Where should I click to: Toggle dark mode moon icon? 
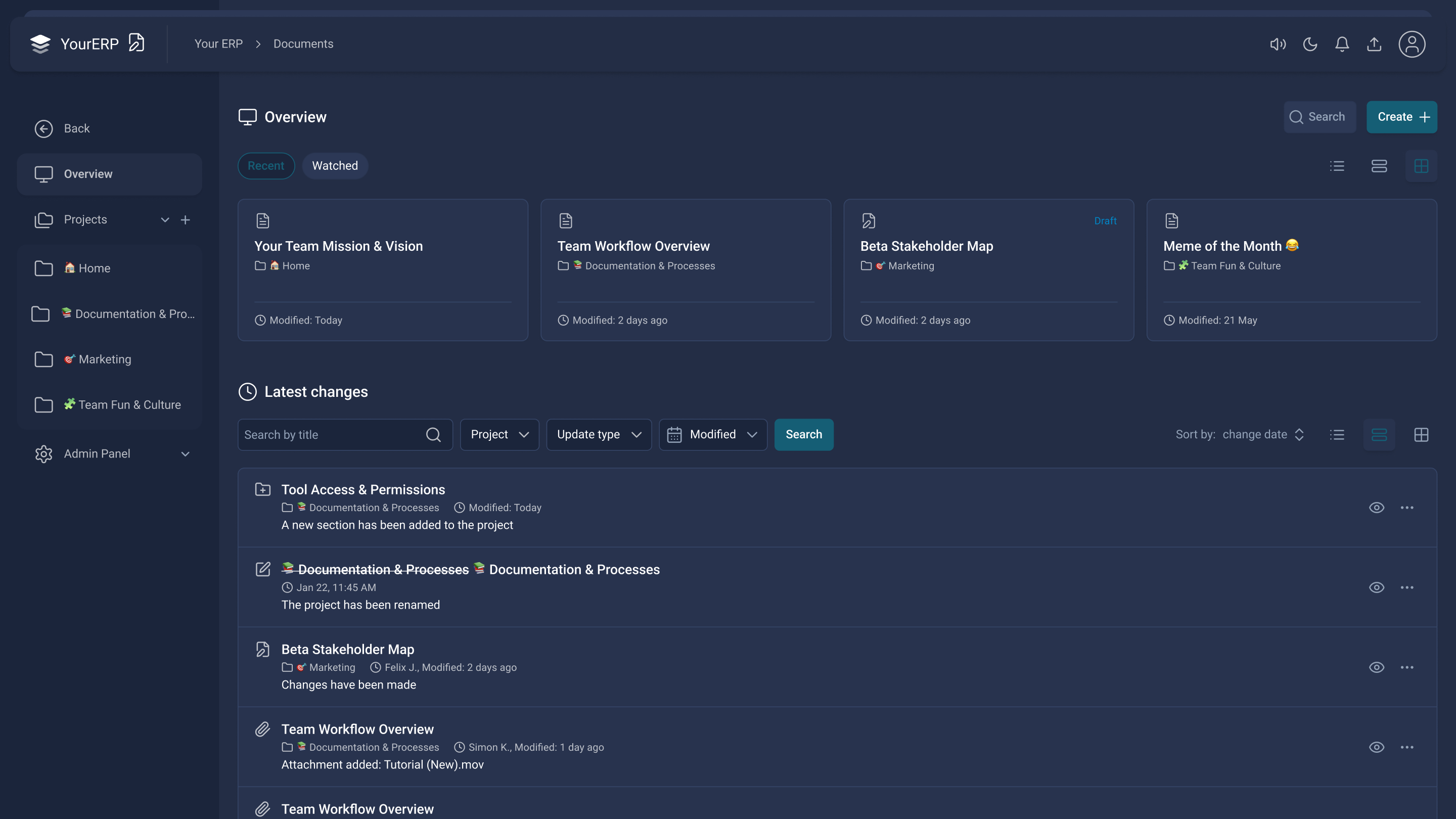click(x=1310, y=44)
